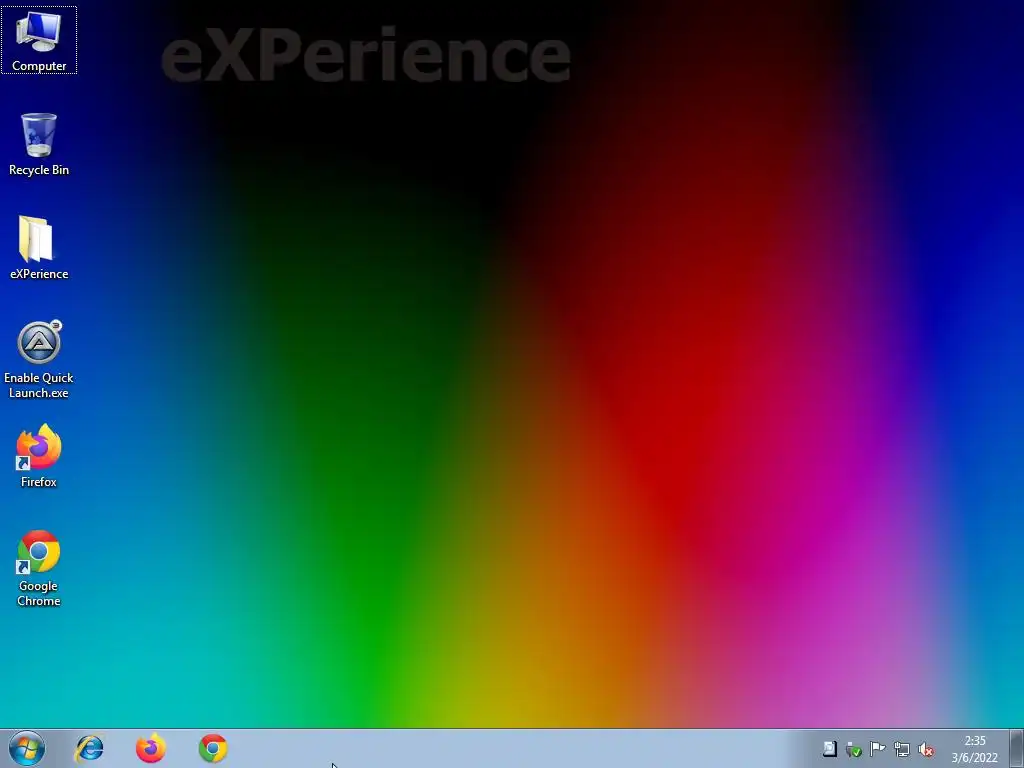Click the muted speaker volume icon
The height and width of the screenshot is (768, 1024).
click(926, 749)
